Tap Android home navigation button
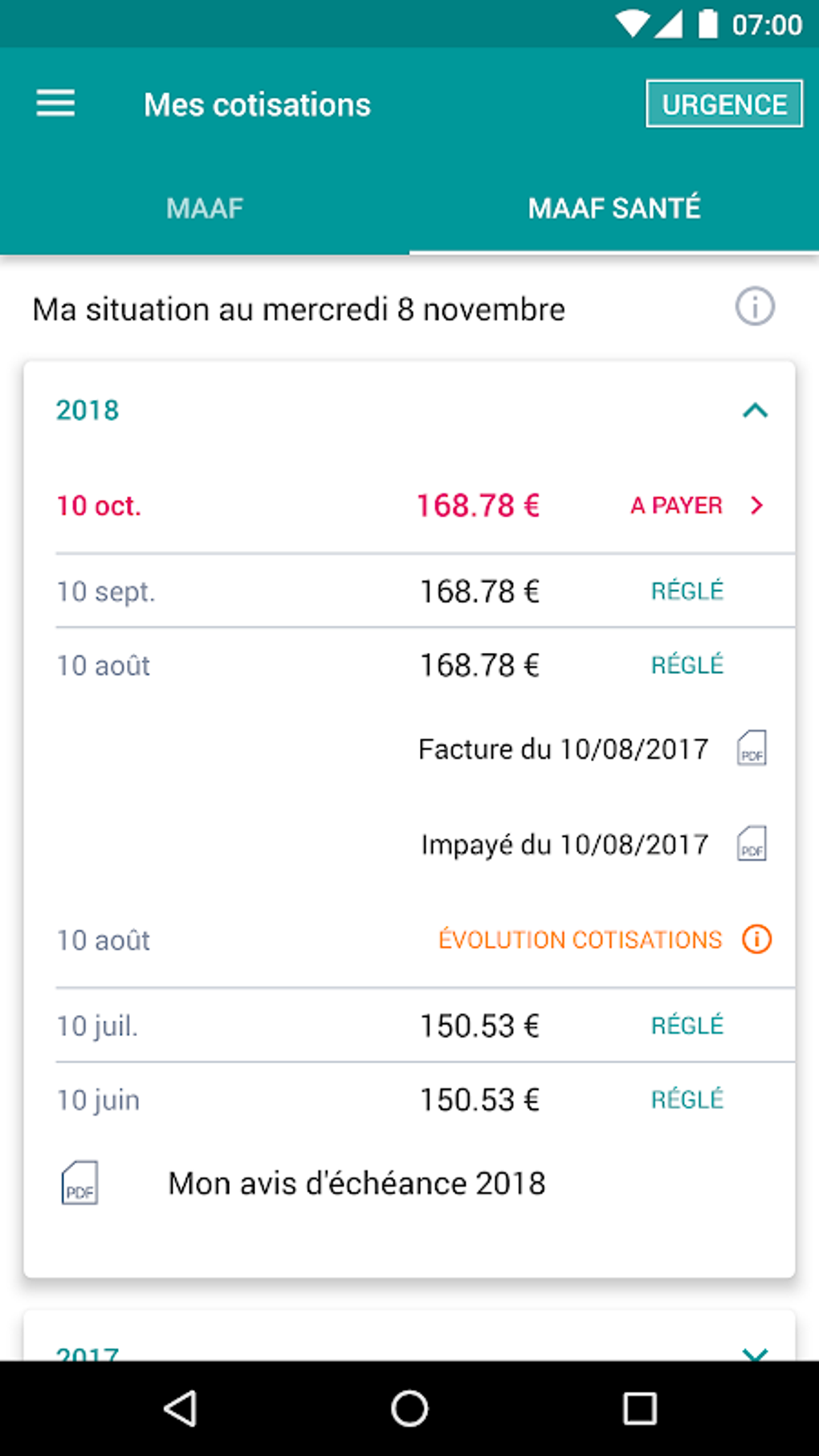The height and width of the screenshot is (1456, 819). (x=409, y=1408)
